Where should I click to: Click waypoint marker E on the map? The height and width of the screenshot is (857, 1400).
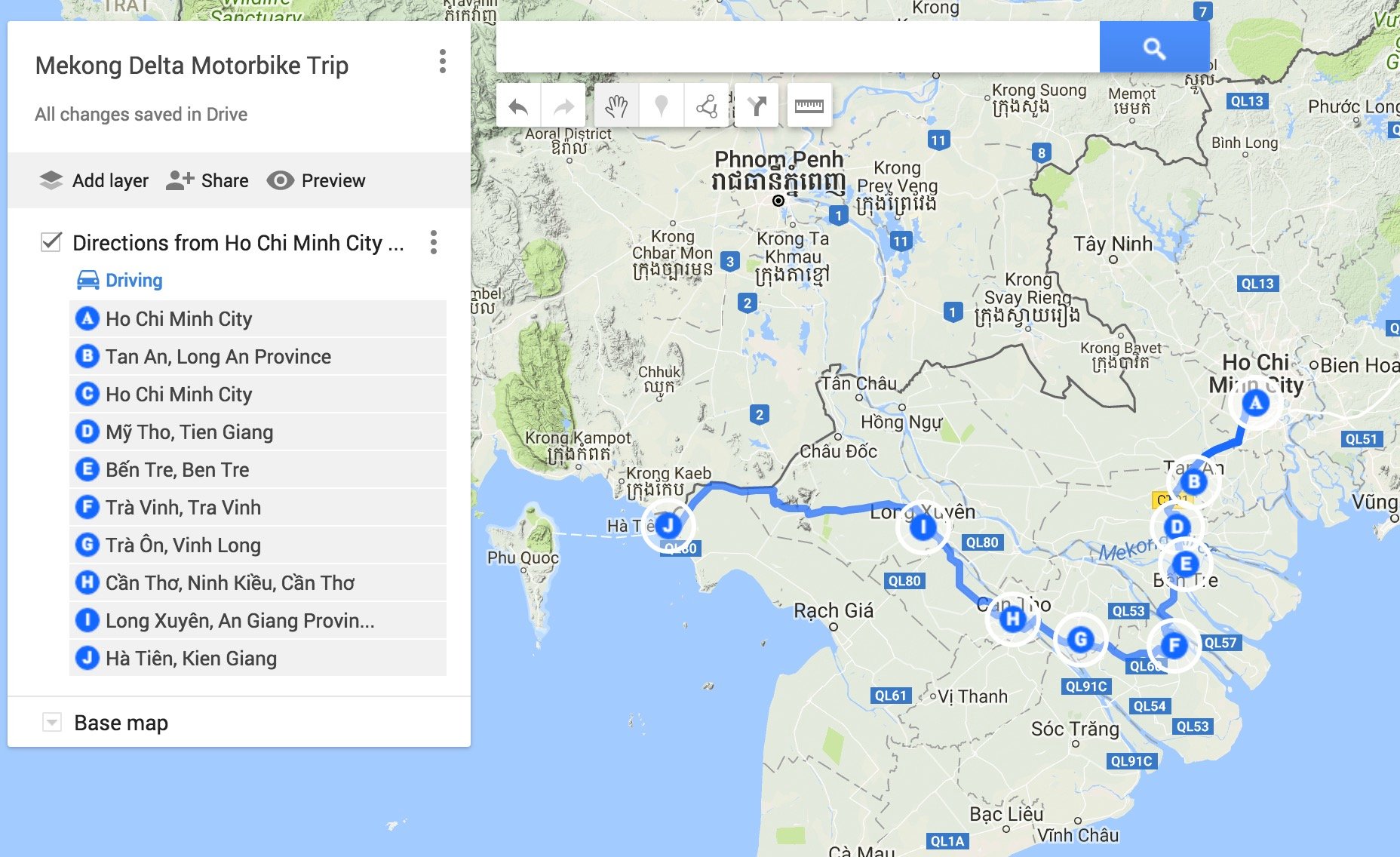coord(1185,564)
